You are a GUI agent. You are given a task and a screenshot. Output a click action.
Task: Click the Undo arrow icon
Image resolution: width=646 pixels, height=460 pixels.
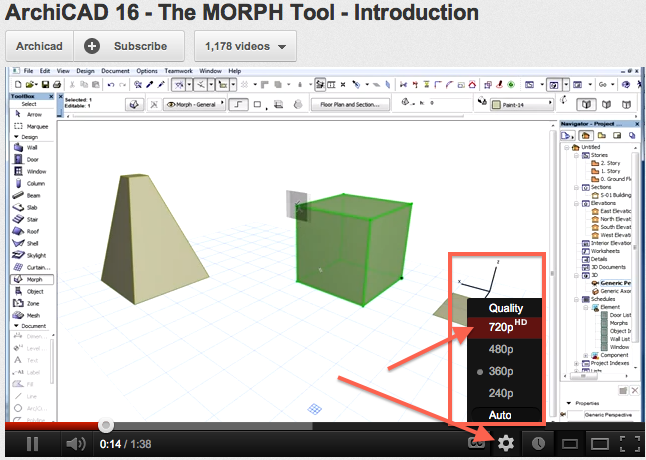tap(110, 85)
